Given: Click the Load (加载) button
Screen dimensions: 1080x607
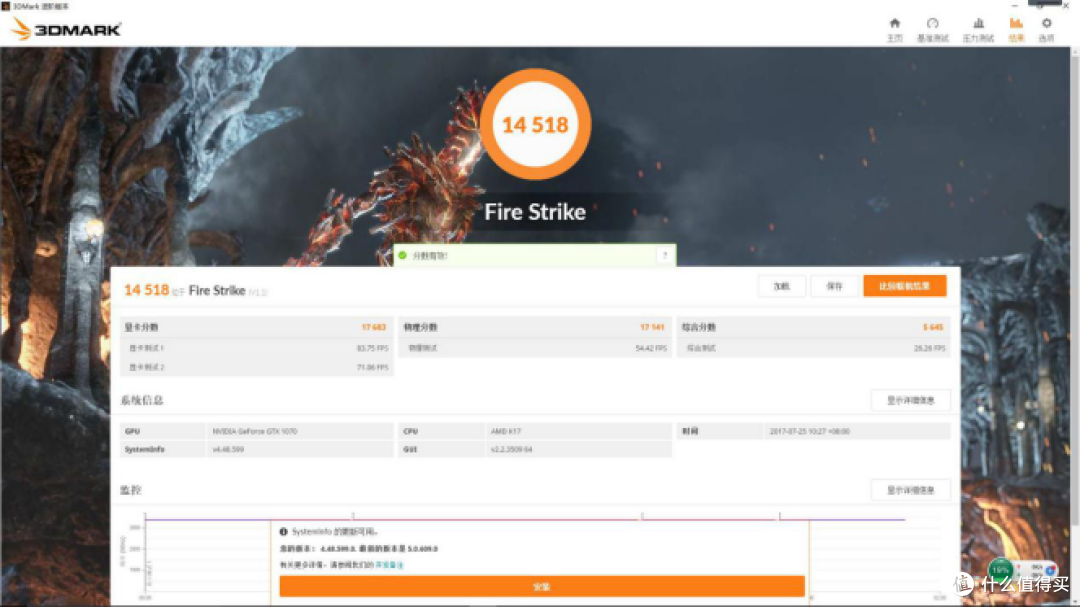Looking at the screenshot, I should tap(782, 286).
